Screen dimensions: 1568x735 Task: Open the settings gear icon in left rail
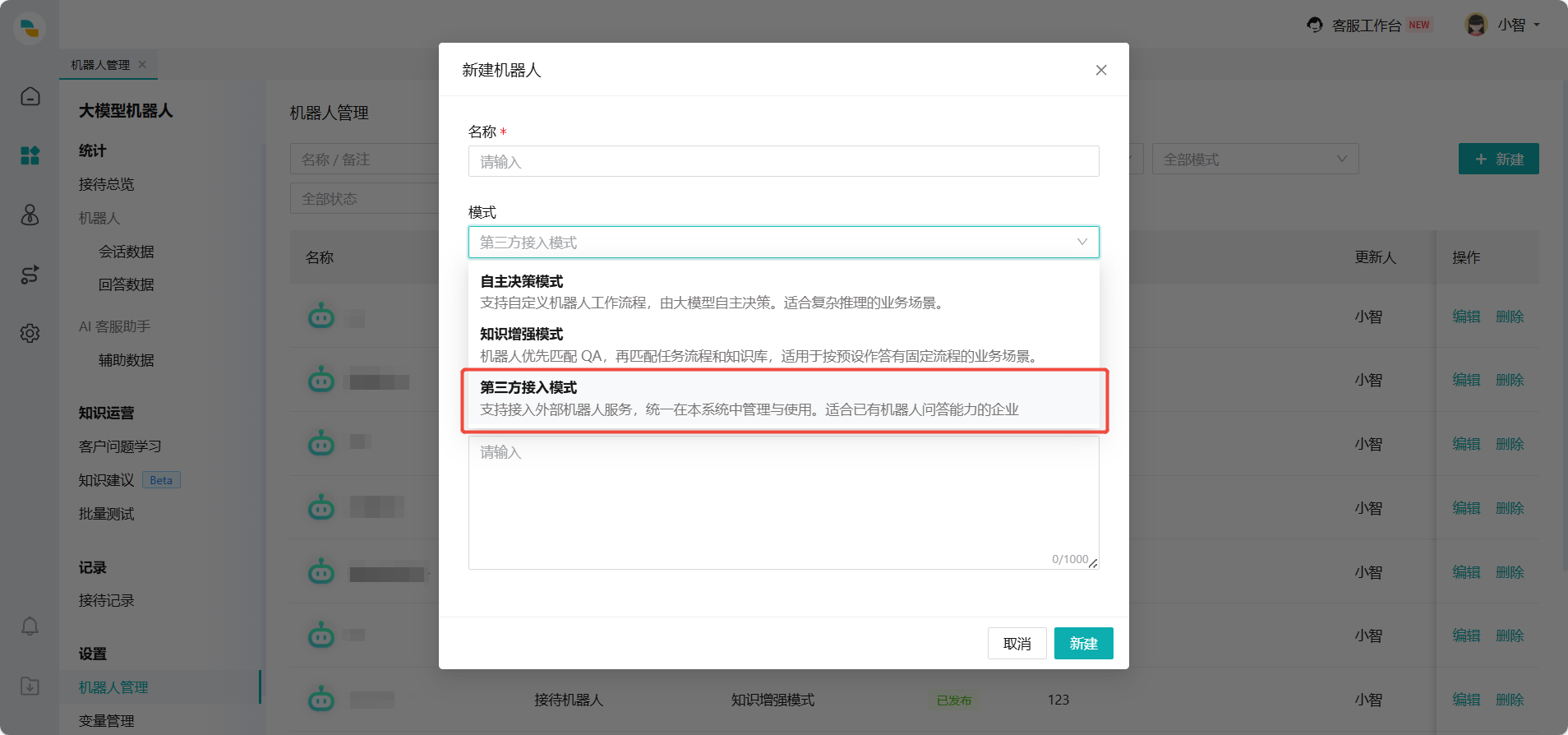point(30,333)
